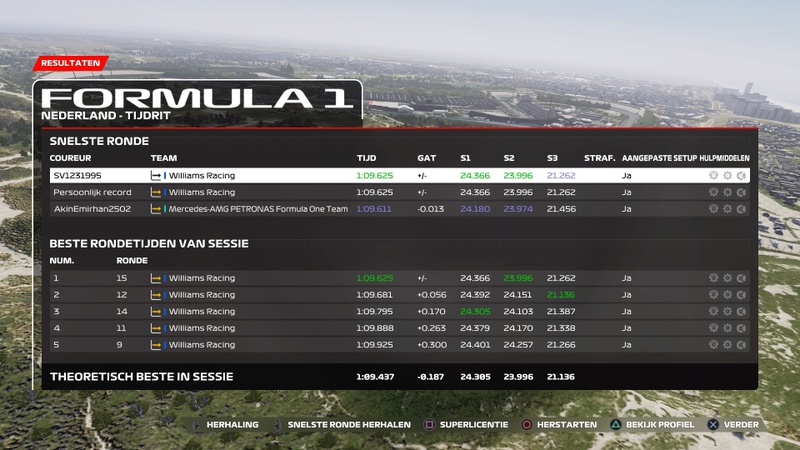Click the purple 1:09.611 lap time
Screen dimensions: 800x450
[x=374, y=209]
